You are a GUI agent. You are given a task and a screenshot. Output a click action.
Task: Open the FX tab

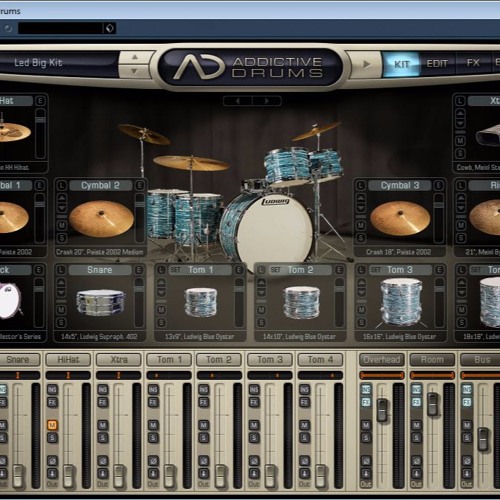tap(473, 63)
